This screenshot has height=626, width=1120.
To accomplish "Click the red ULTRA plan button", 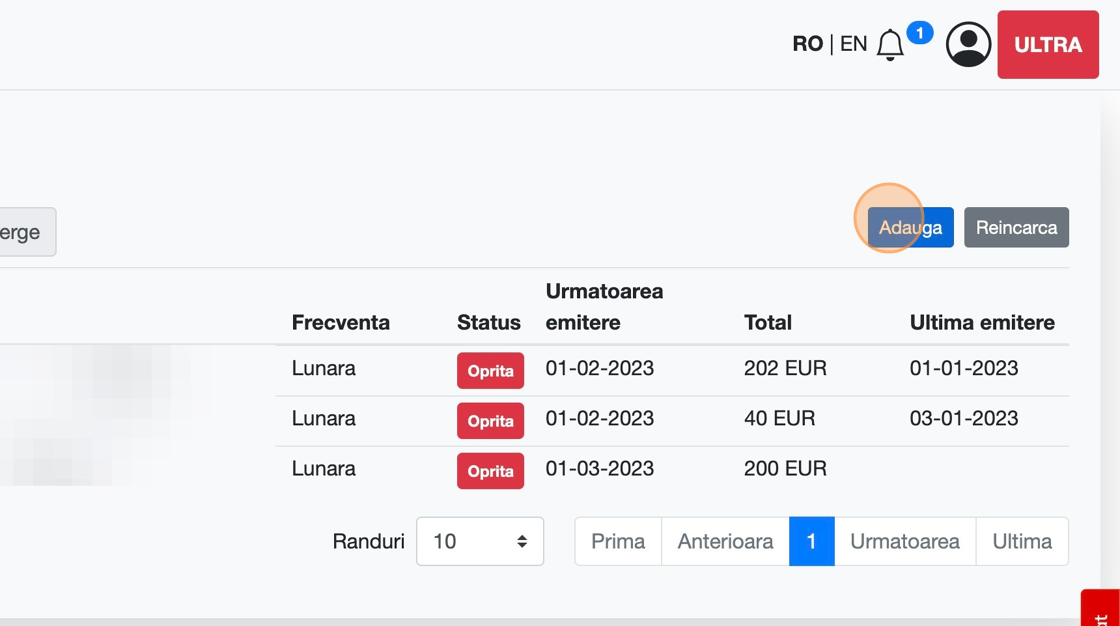I will tap(1048, 45).
